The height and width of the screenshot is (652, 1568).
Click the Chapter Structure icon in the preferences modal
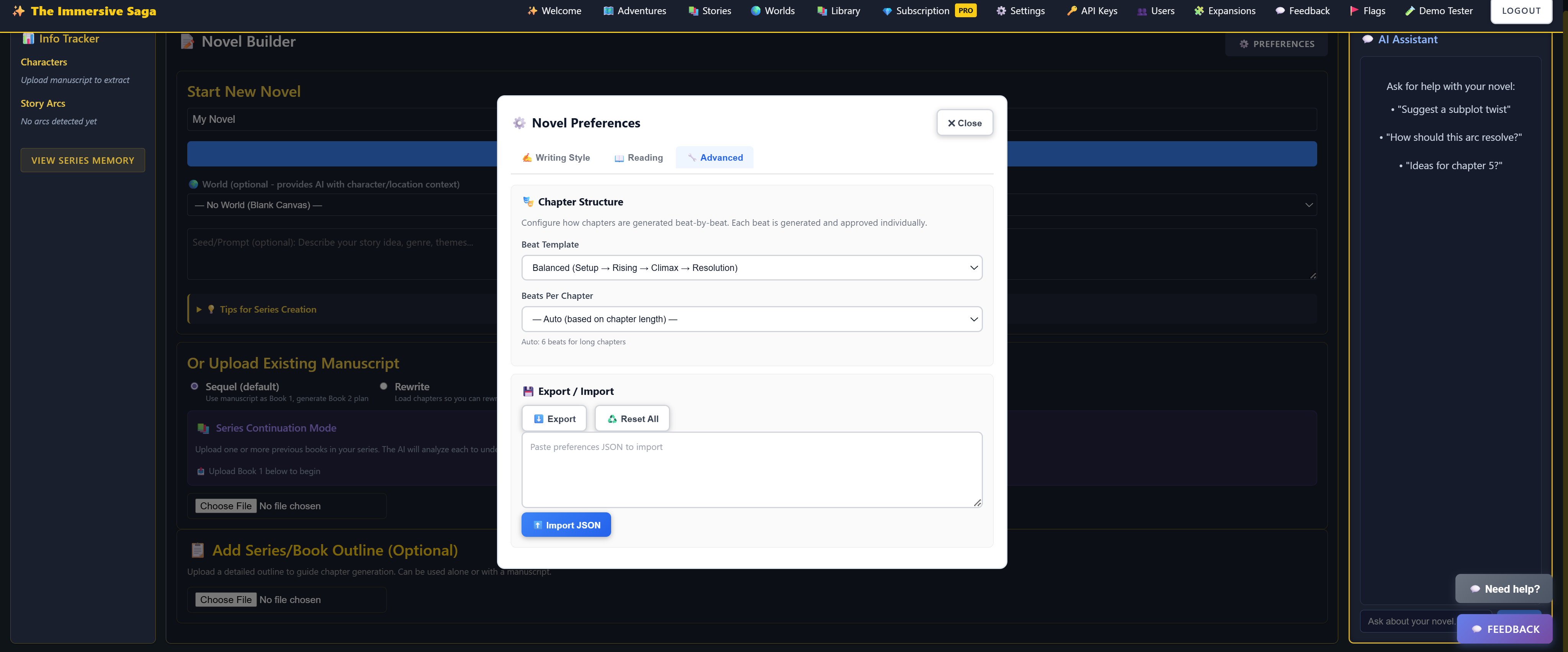[528, 202]
